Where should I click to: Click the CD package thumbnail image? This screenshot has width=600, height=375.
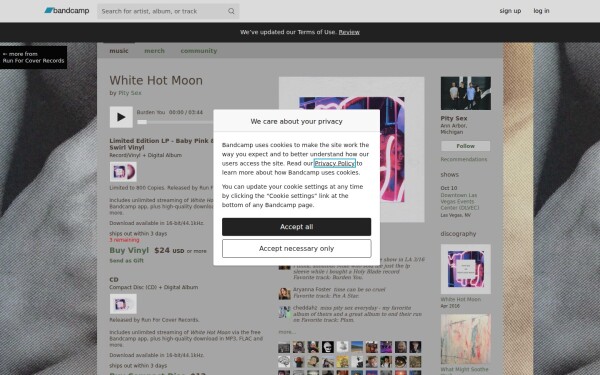[123, 304]
